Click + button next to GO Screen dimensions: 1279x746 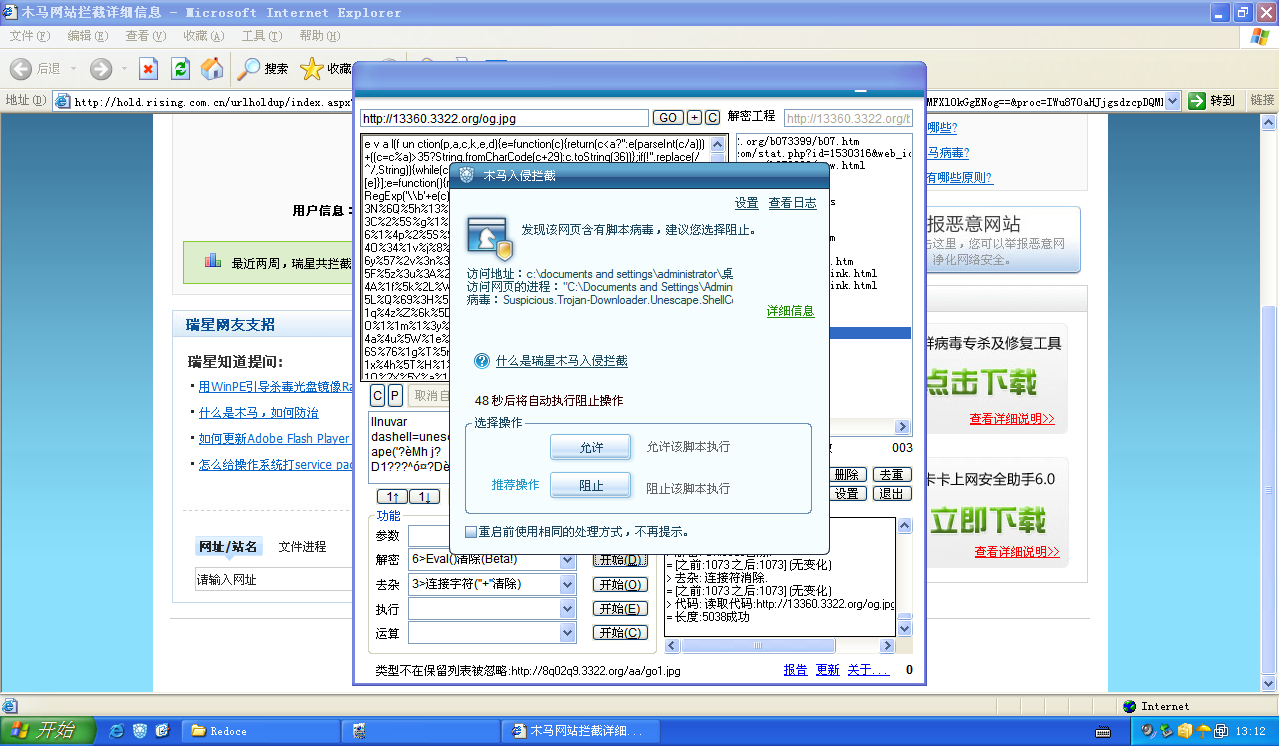pos(694,118)
